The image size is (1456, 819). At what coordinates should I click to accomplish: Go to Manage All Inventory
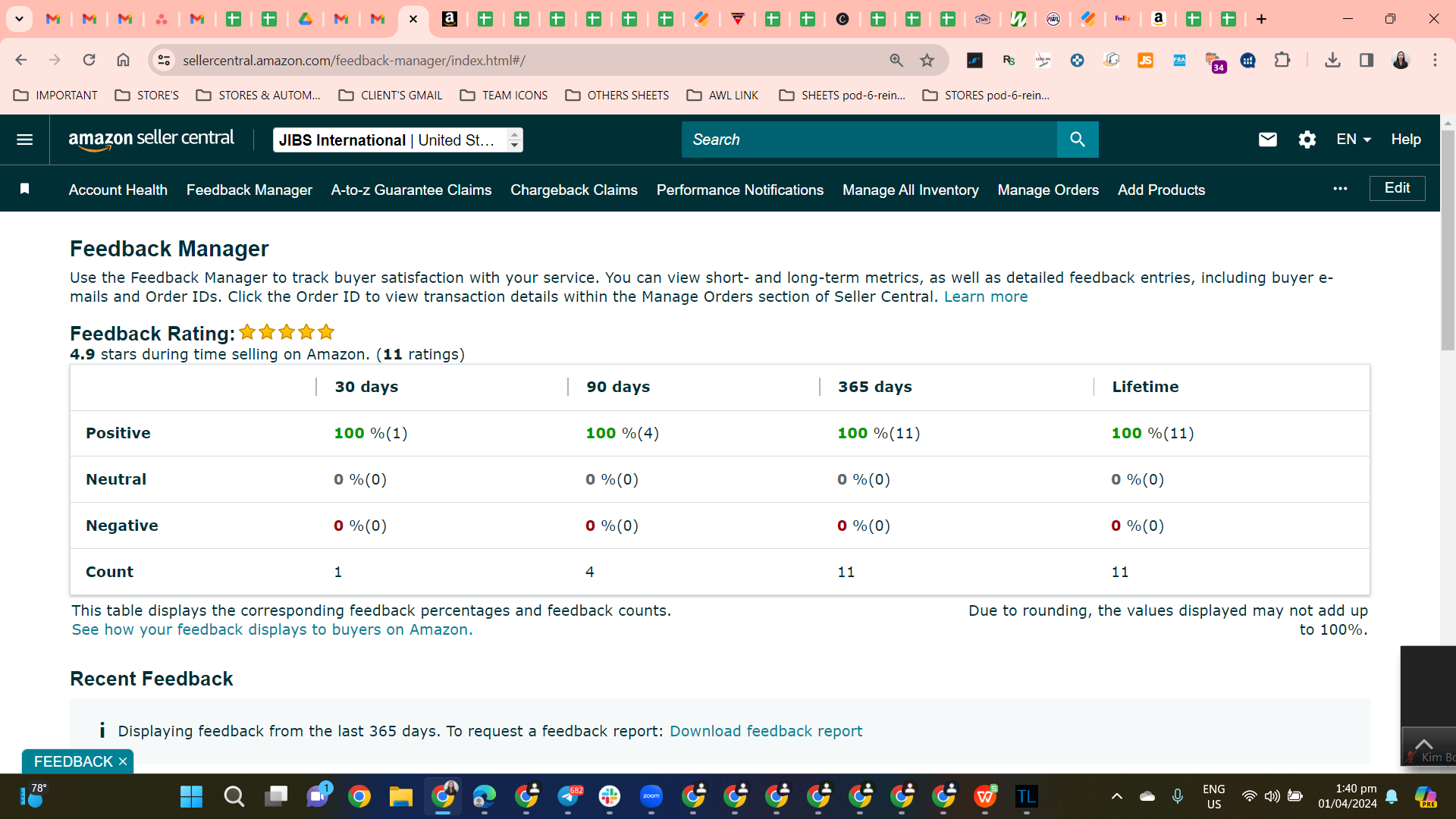pos(911,190)
